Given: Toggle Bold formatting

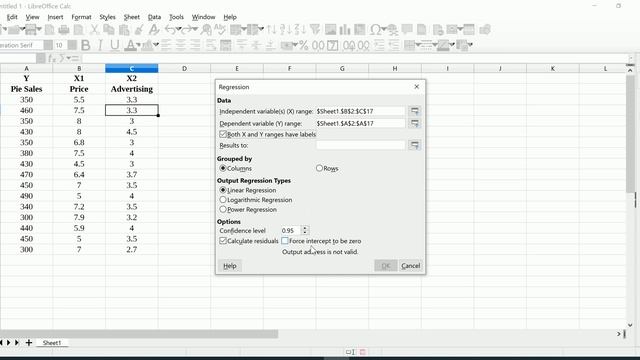Looking at the screenshot, I should tap(85, 45).
